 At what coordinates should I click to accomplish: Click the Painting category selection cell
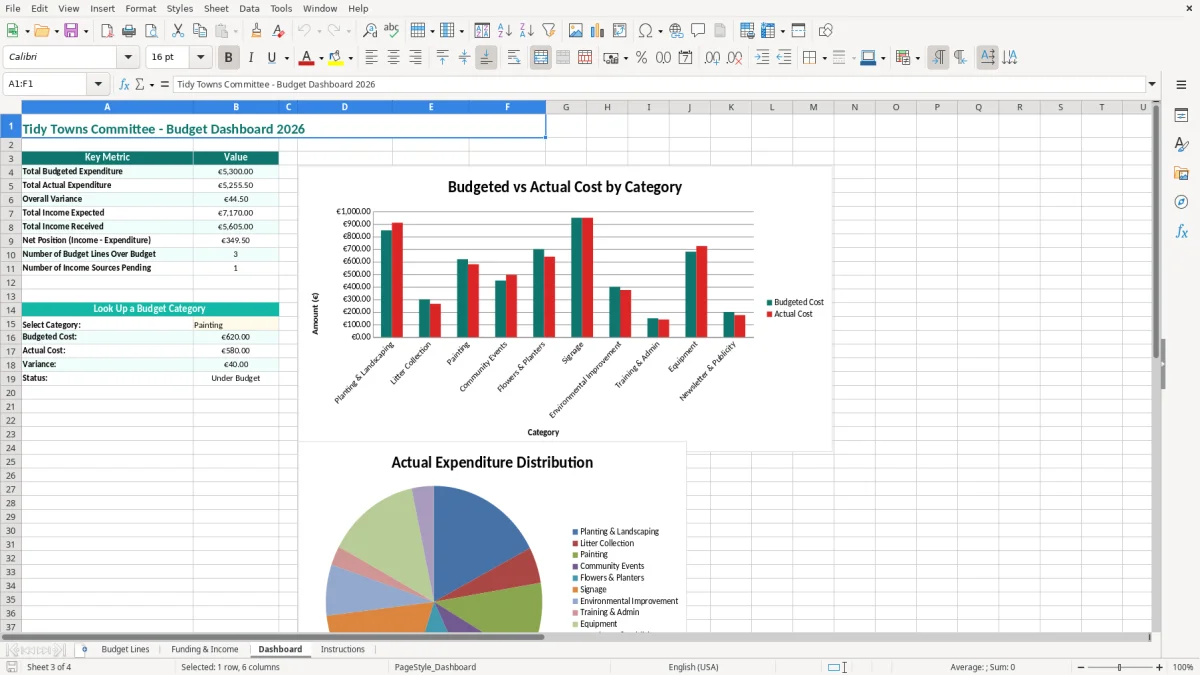point(236,324)
